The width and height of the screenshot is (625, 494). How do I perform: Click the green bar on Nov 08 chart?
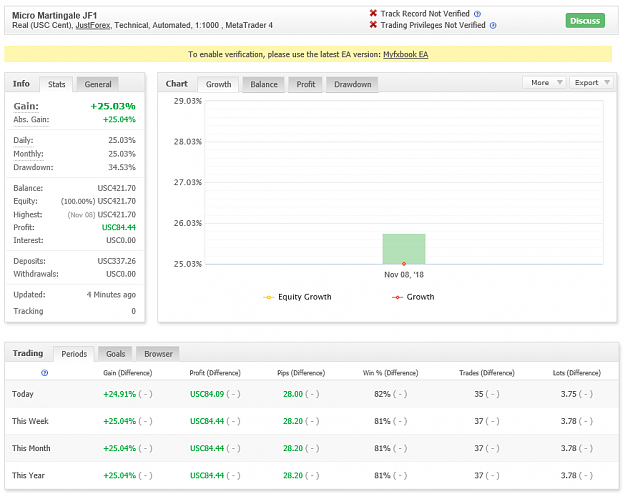pos(404,247)
